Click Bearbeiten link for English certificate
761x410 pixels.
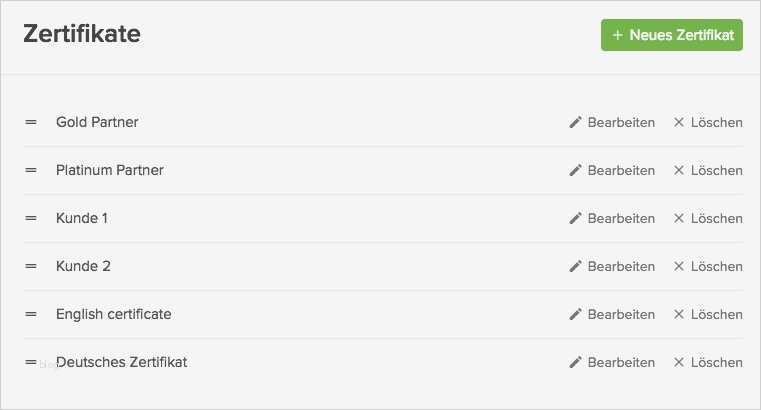(x=621, y=314)
